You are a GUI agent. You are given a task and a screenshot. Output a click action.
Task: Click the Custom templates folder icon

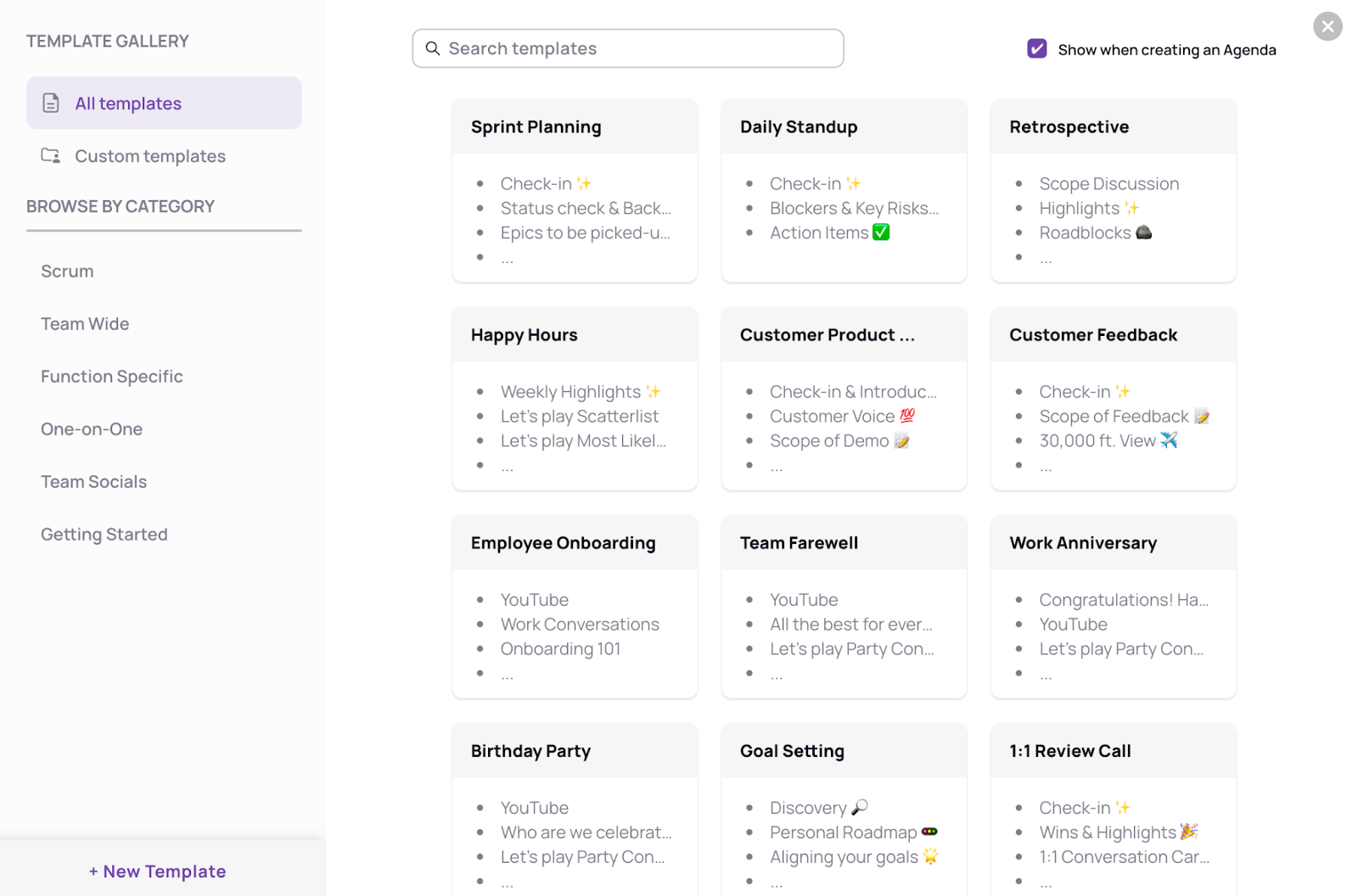coord(51,156)
